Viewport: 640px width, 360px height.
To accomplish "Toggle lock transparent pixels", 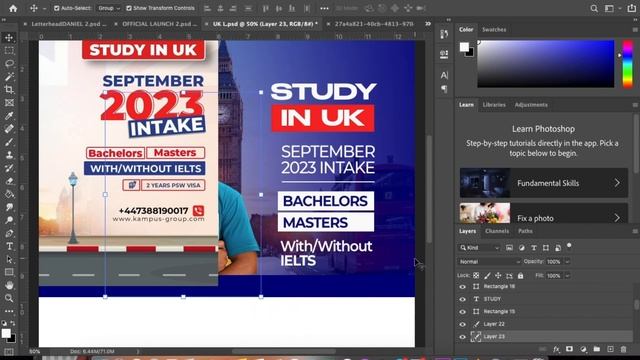I will 476,276.
